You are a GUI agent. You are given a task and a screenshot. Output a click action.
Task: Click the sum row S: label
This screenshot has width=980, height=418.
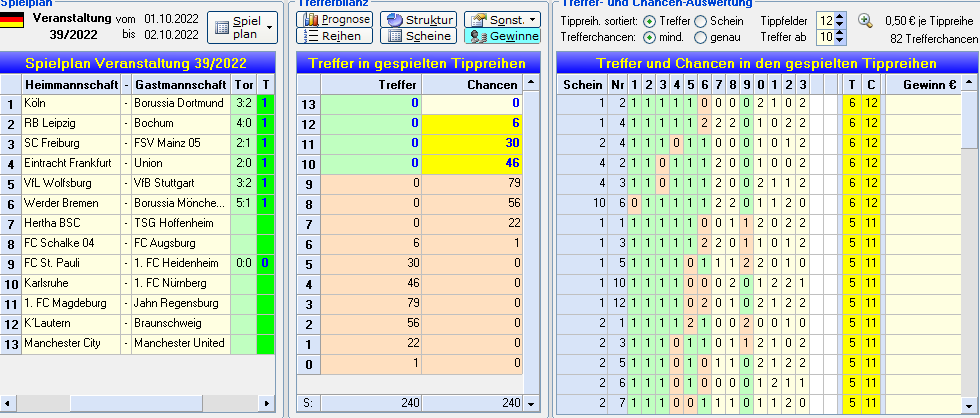(309, 403)
